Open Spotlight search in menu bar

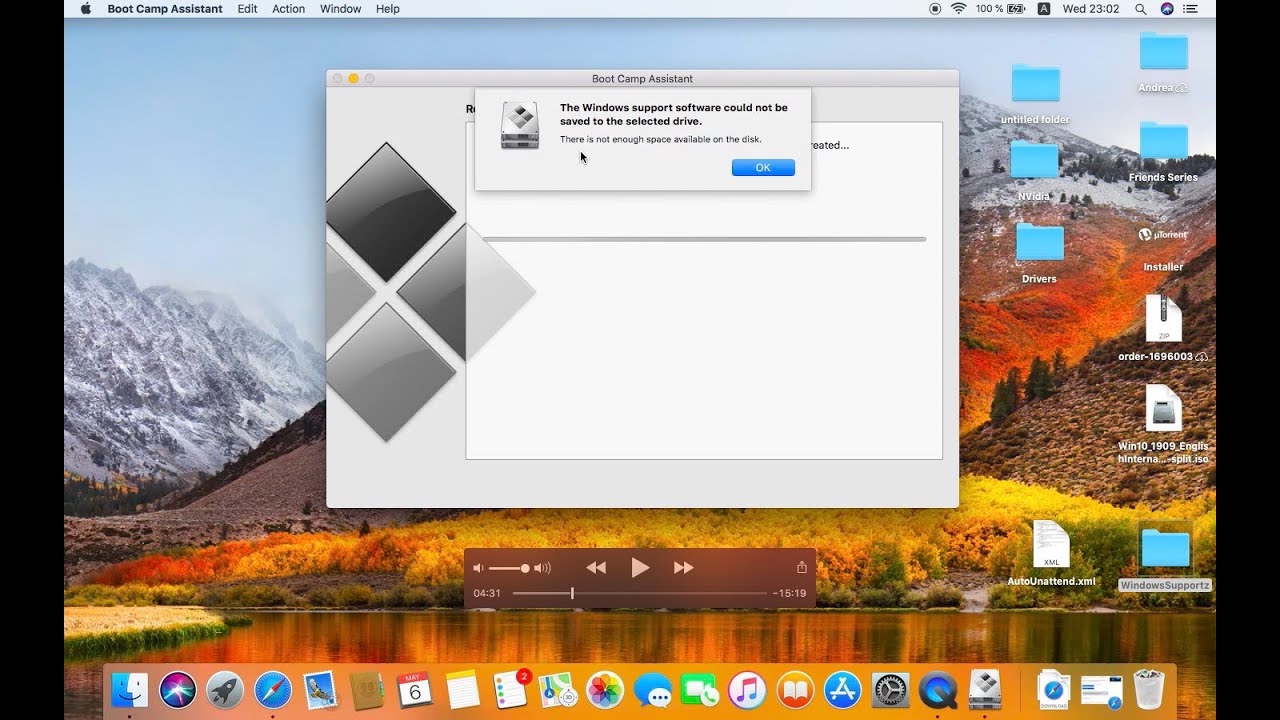1141,9
